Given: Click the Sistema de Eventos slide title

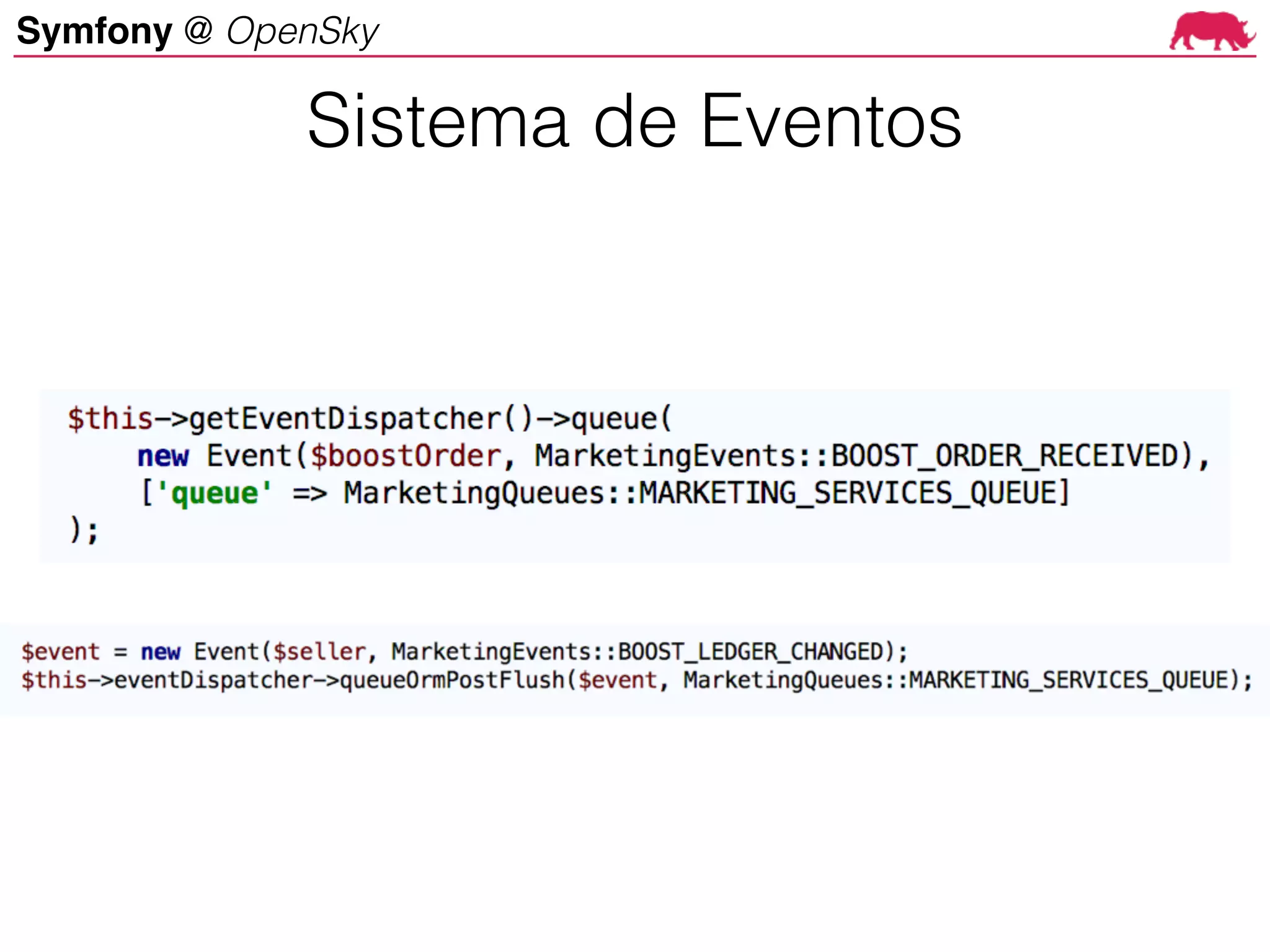Looking at the screenshot, I should pyautogui.click(x=634, y=121).
